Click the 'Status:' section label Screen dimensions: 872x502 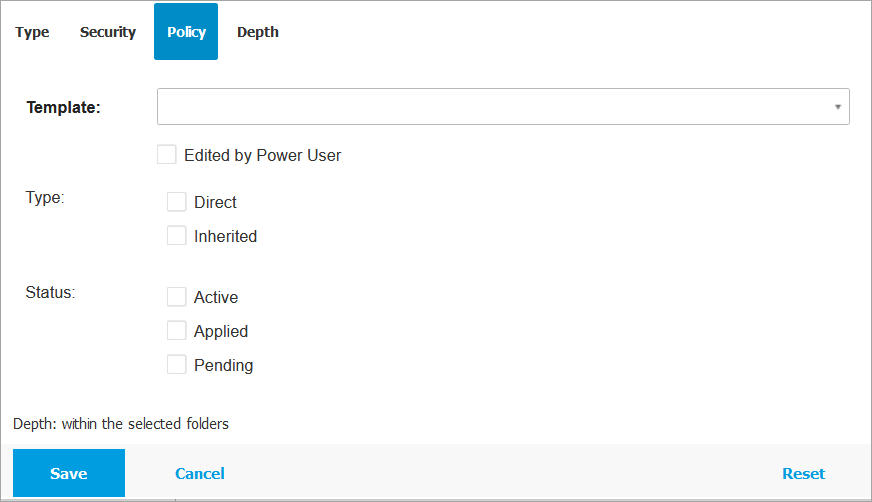tap(51, 293)
